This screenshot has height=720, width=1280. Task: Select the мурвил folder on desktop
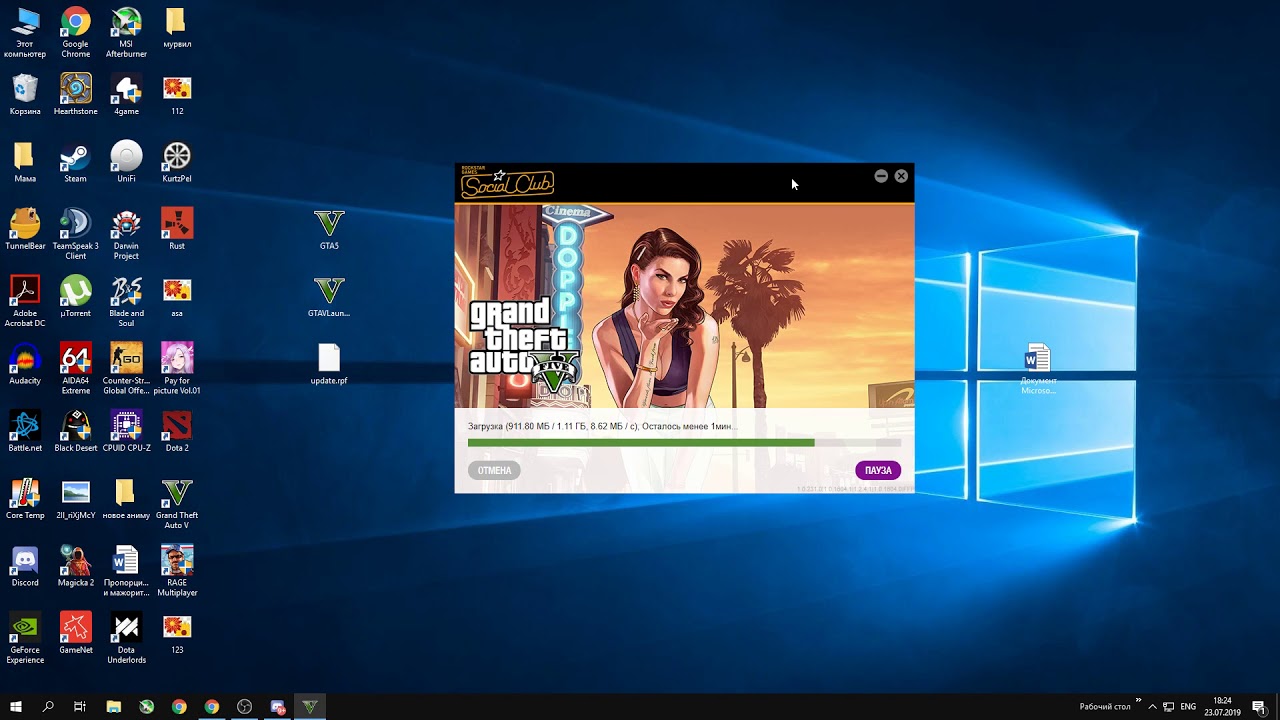tap(176, 28)
